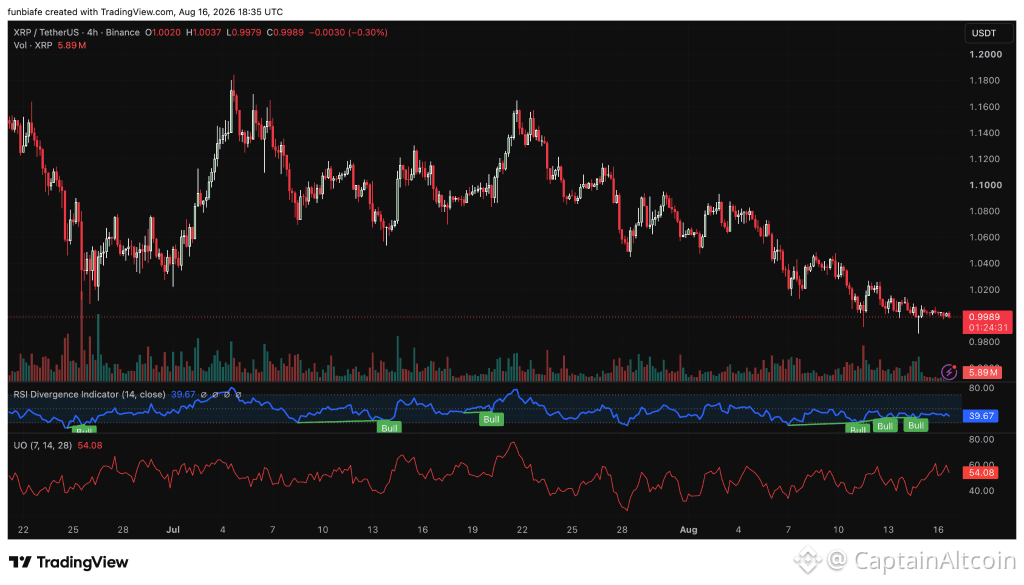Screen dimensions: 1024x585
Task: Click the L0.9979 low value
Action: [x=244, y=32]
